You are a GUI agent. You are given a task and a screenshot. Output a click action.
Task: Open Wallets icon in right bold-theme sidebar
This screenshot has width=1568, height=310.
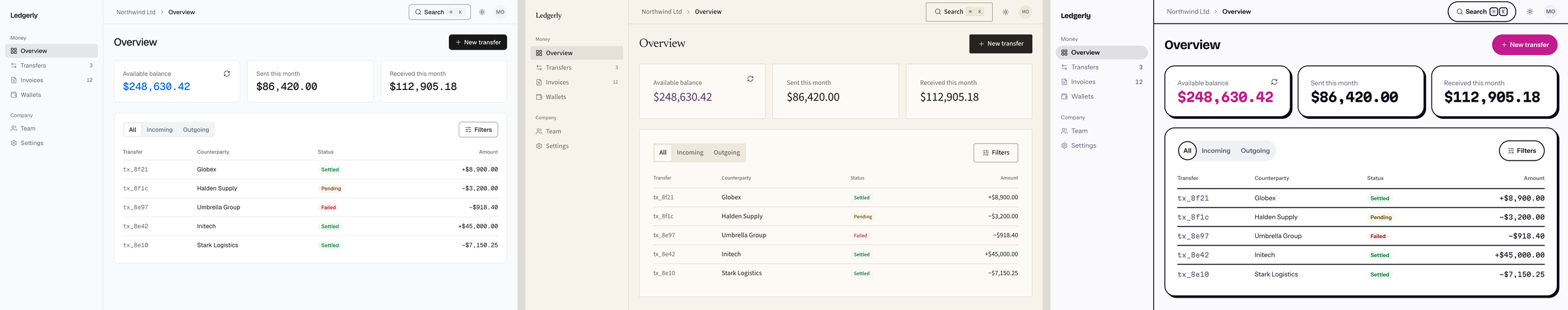pos(1064,97)
